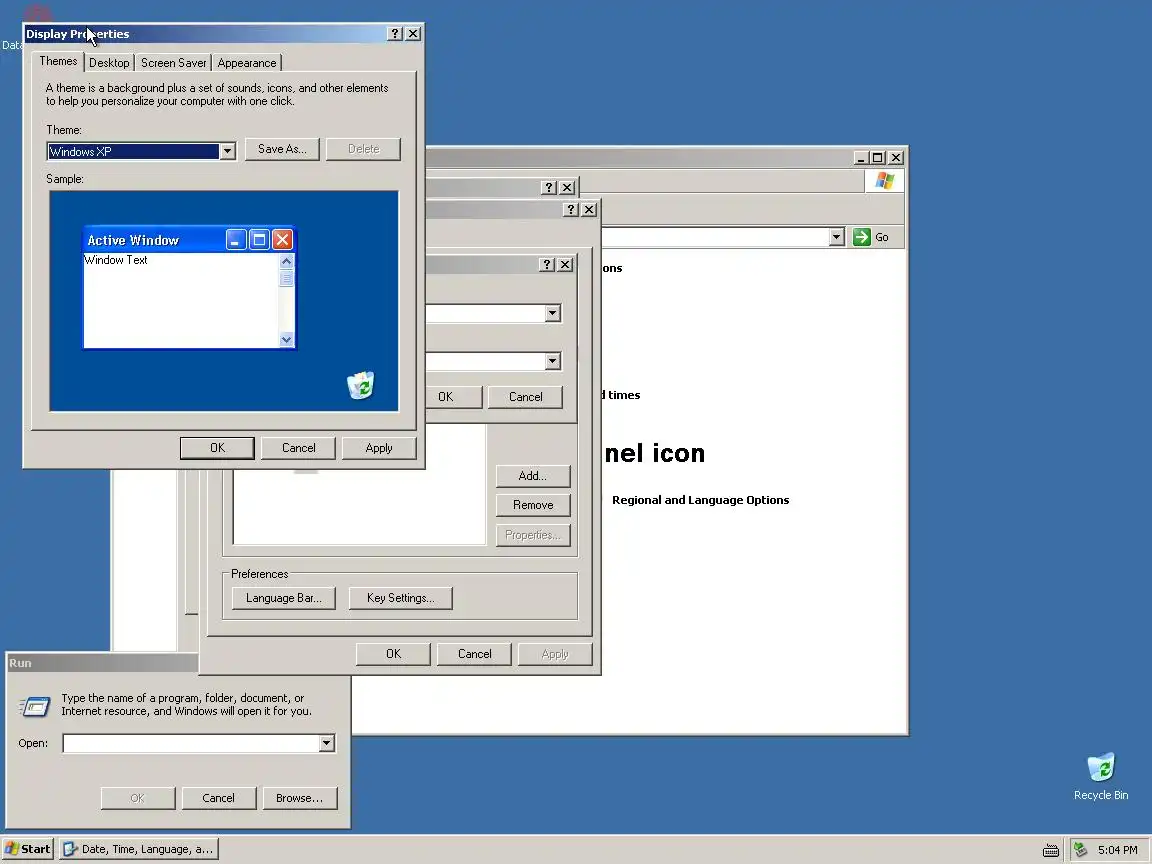
Task: Click Windows flag logo in Control Panel window
Action: coord(884,181)
